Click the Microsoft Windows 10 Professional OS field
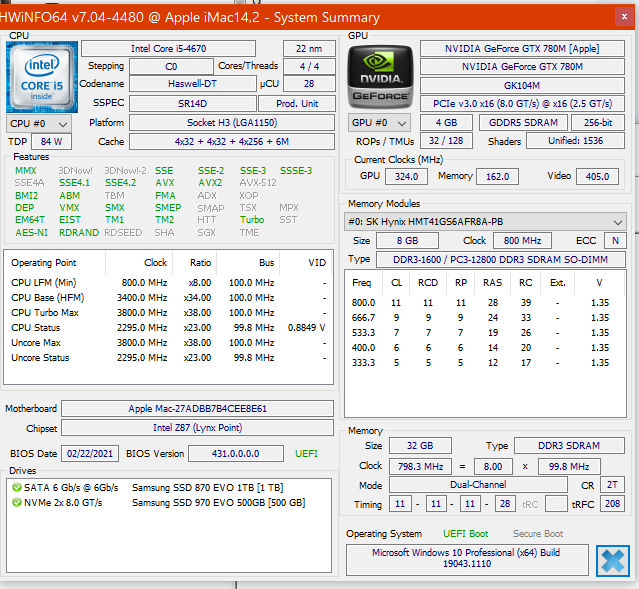639x589 pixels. click(467, 559)
